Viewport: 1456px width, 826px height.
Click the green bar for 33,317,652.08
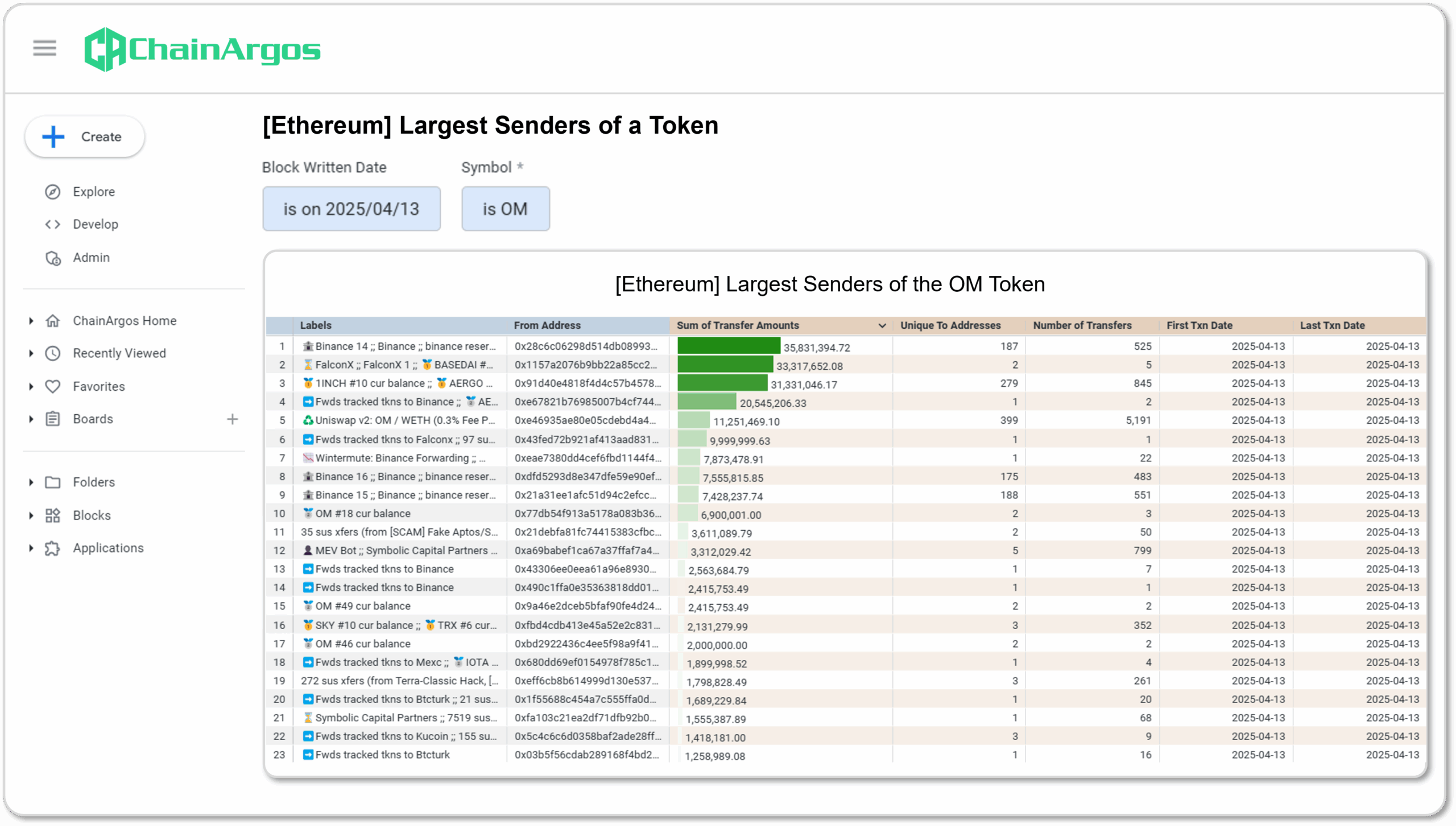725,365
